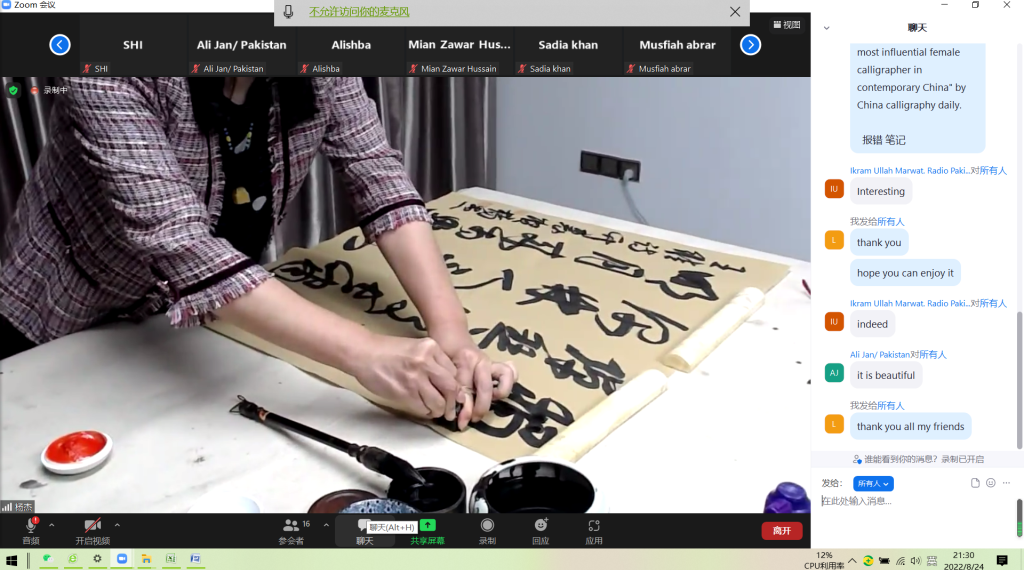This screenshot has height=570, width=1024.
Task: Click the three-dot more options in chat
Action: [1007, 483]
